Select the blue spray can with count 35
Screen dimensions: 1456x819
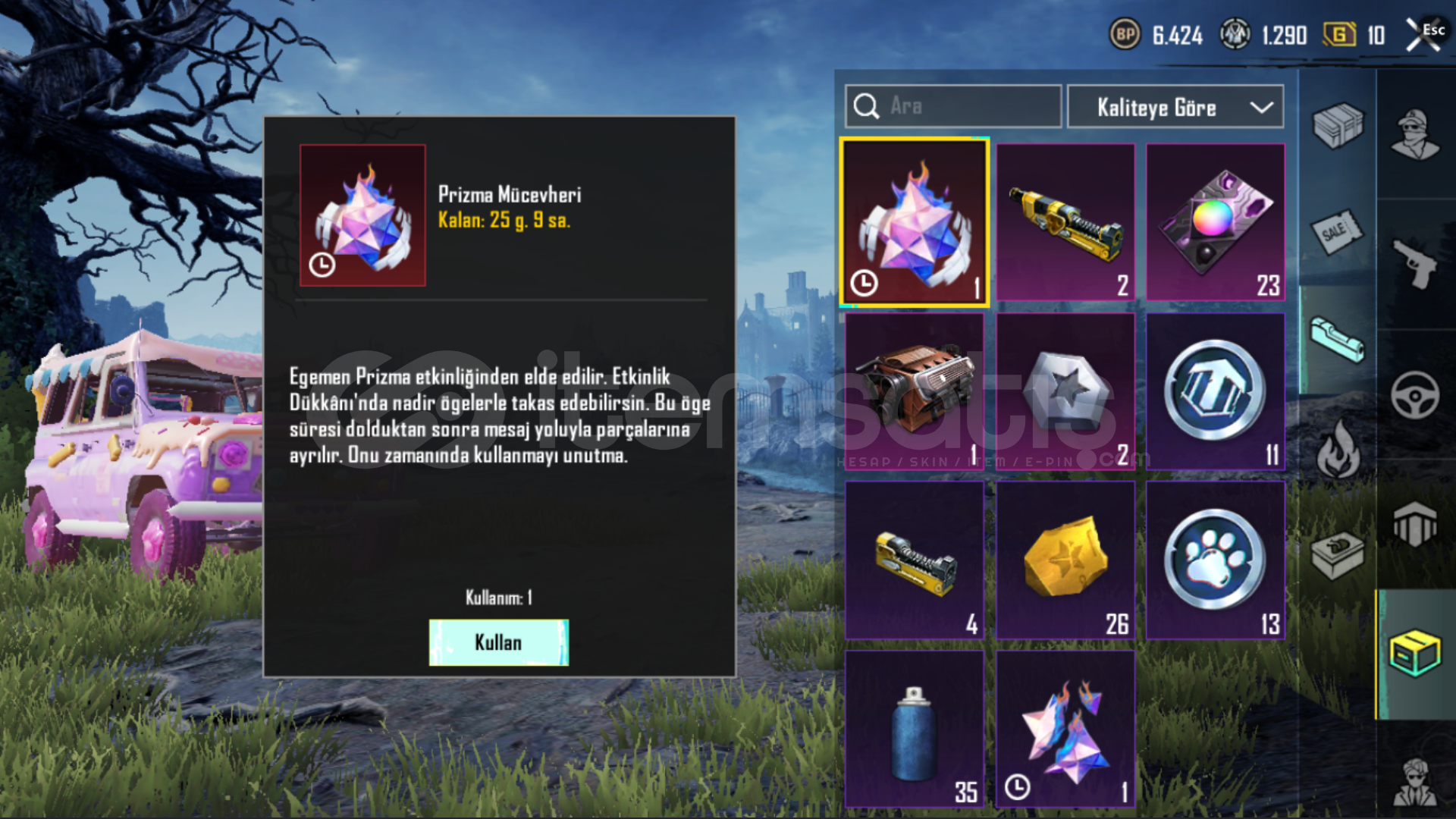(x=915, y=729)
